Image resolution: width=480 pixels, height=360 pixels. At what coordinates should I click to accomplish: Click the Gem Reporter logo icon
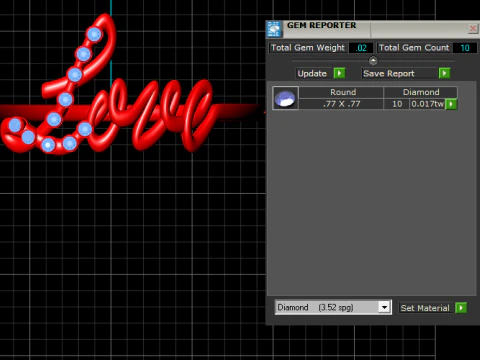click(x=274, y=29)
